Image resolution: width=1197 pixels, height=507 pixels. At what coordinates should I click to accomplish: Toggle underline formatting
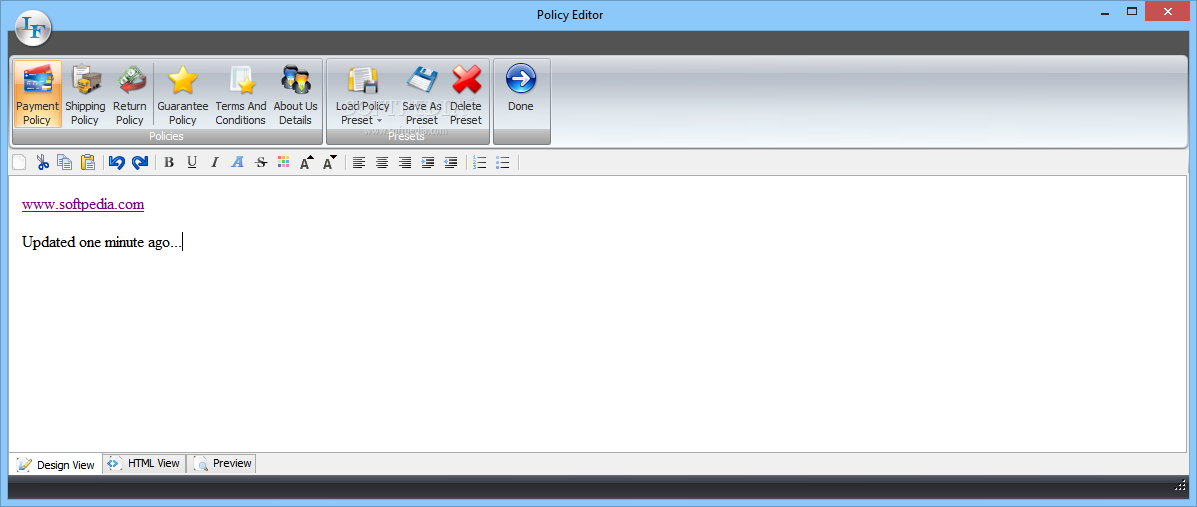click(192, 162)
